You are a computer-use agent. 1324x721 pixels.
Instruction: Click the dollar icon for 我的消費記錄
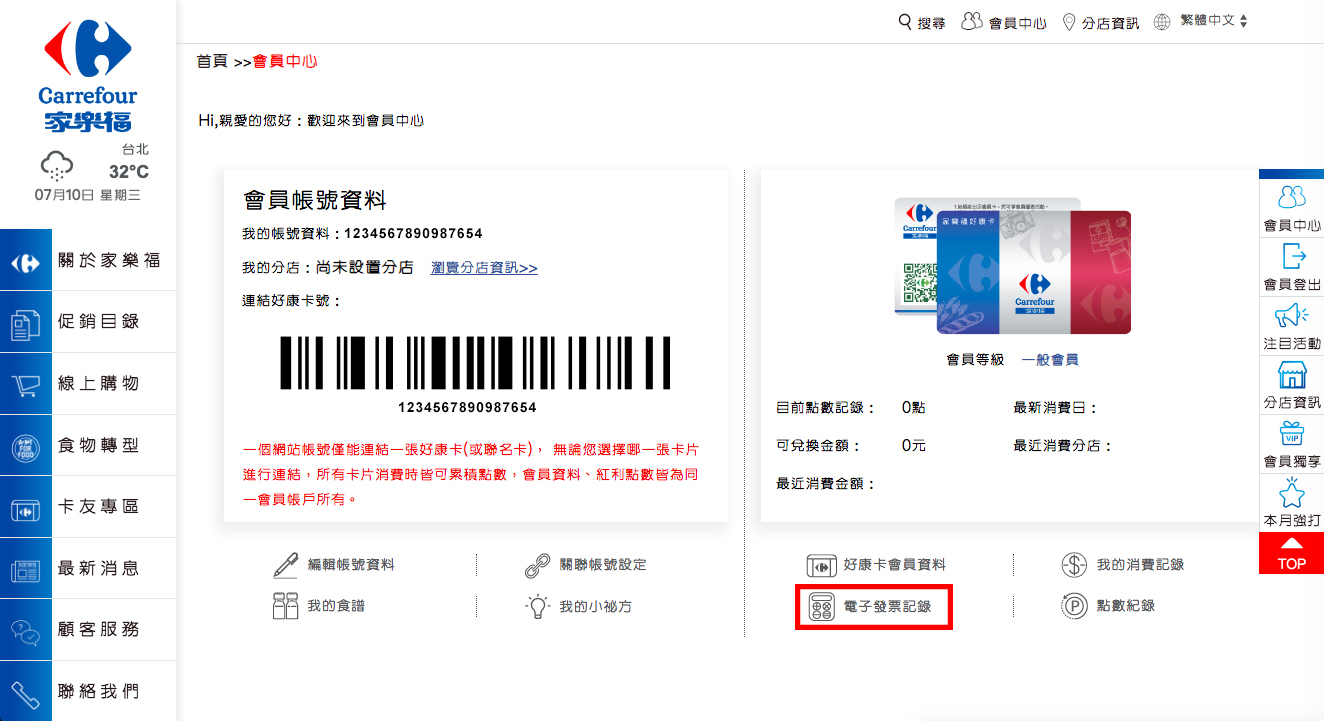[x=1074, y=565]
